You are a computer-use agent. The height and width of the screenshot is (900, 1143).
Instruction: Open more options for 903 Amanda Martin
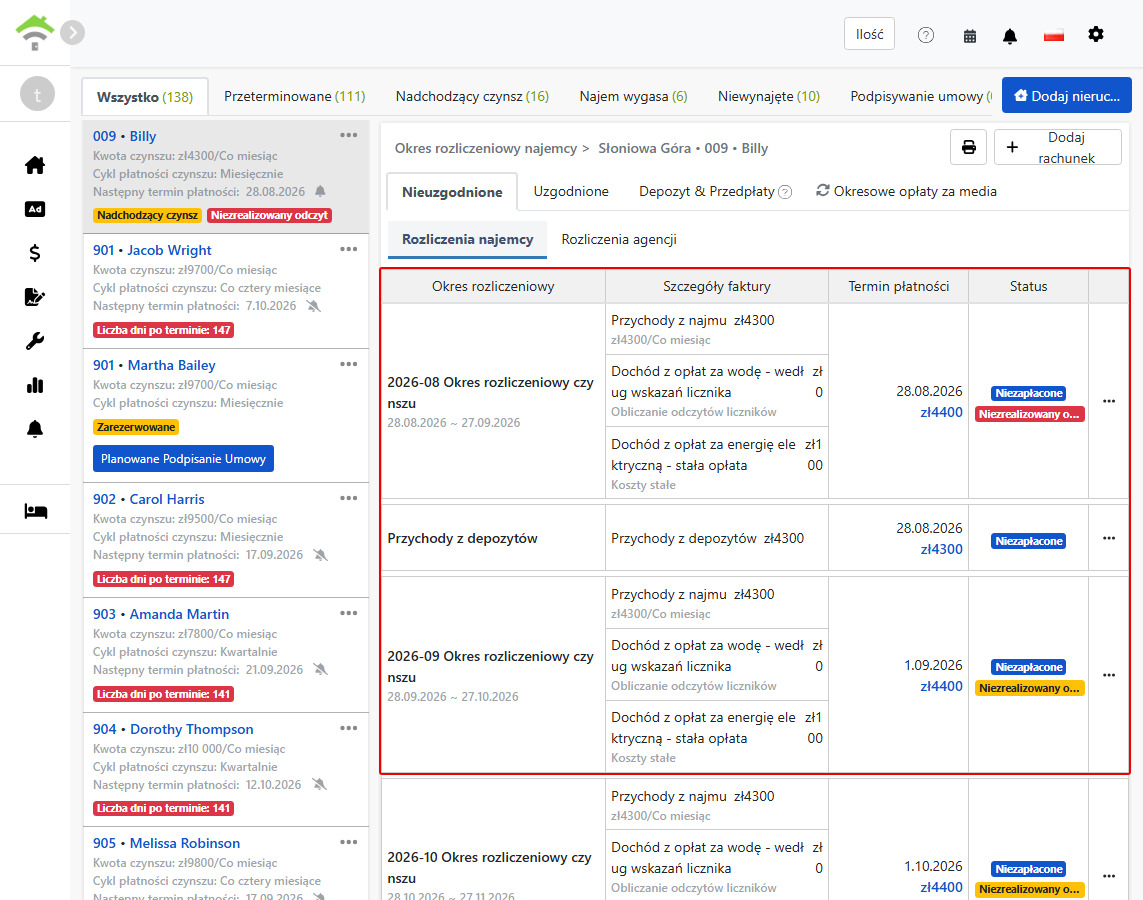click(348, 614)
